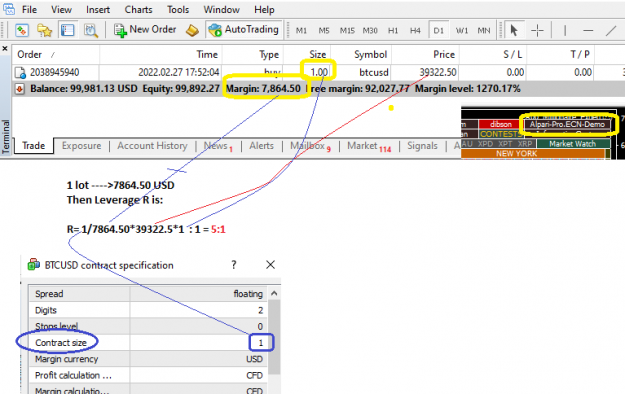Image resolution: width=625 pixels, height=394 pixels.
Task: Switch to the News tab
Action: pos(218,146)
